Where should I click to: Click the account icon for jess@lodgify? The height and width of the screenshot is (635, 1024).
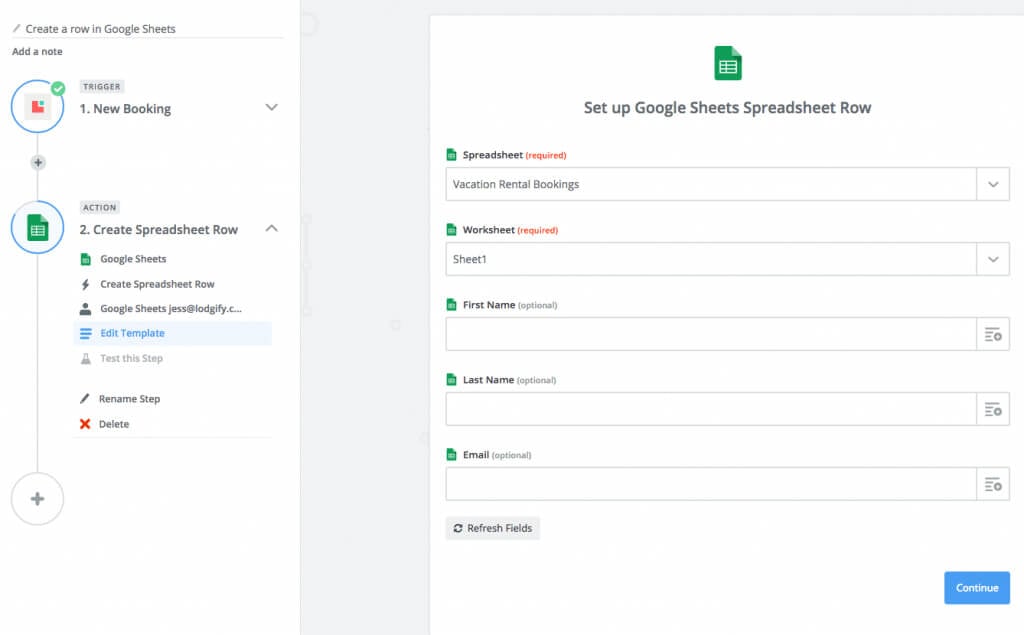(88, 308)
